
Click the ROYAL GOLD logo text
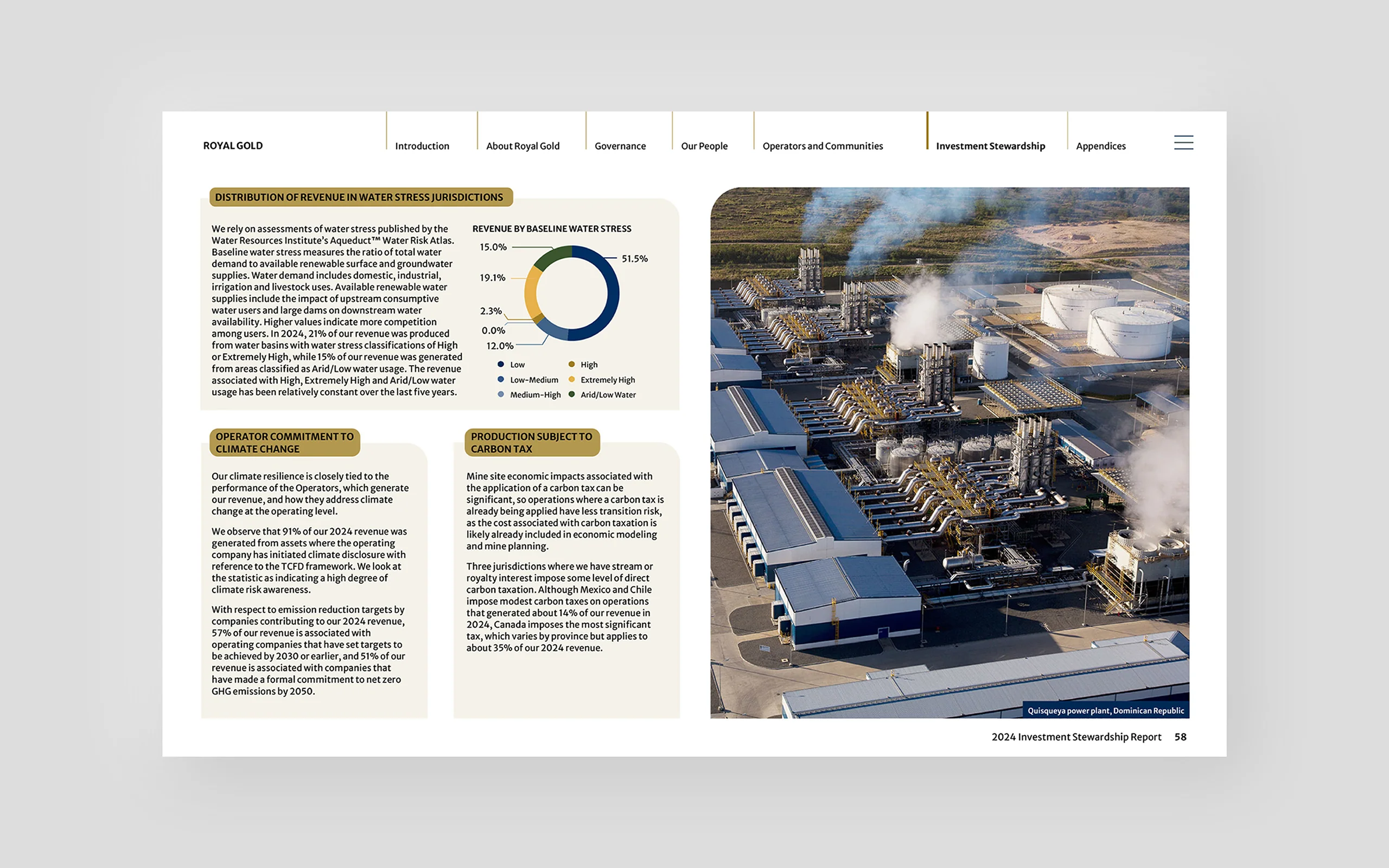(x=232, y=145)
